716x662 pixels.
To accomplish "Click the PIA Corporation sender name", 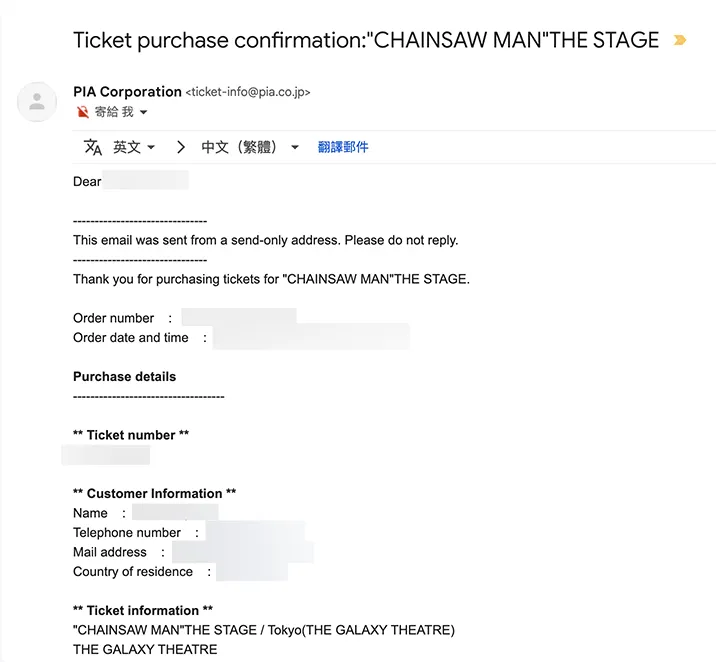I will coord(127,92).
